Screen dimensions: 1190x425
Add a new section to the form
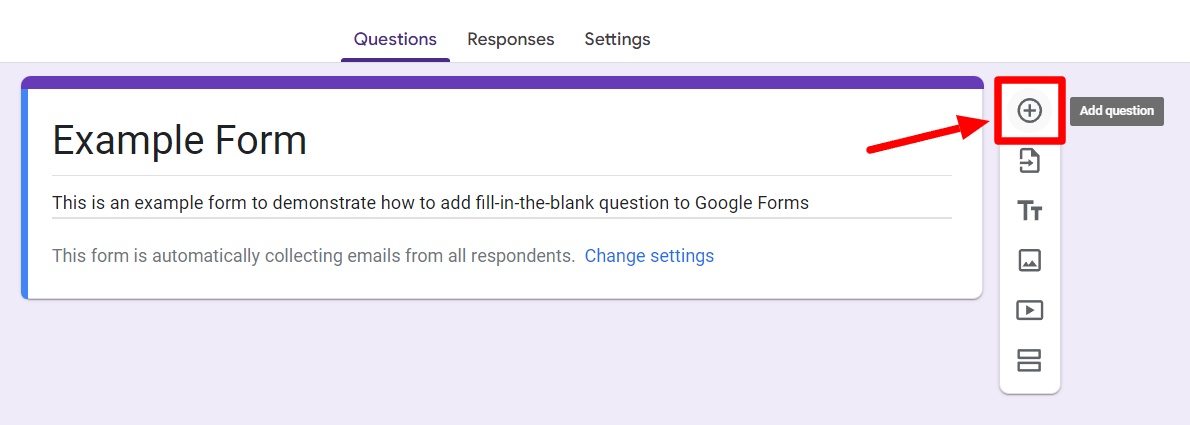tap(1029, 360)
